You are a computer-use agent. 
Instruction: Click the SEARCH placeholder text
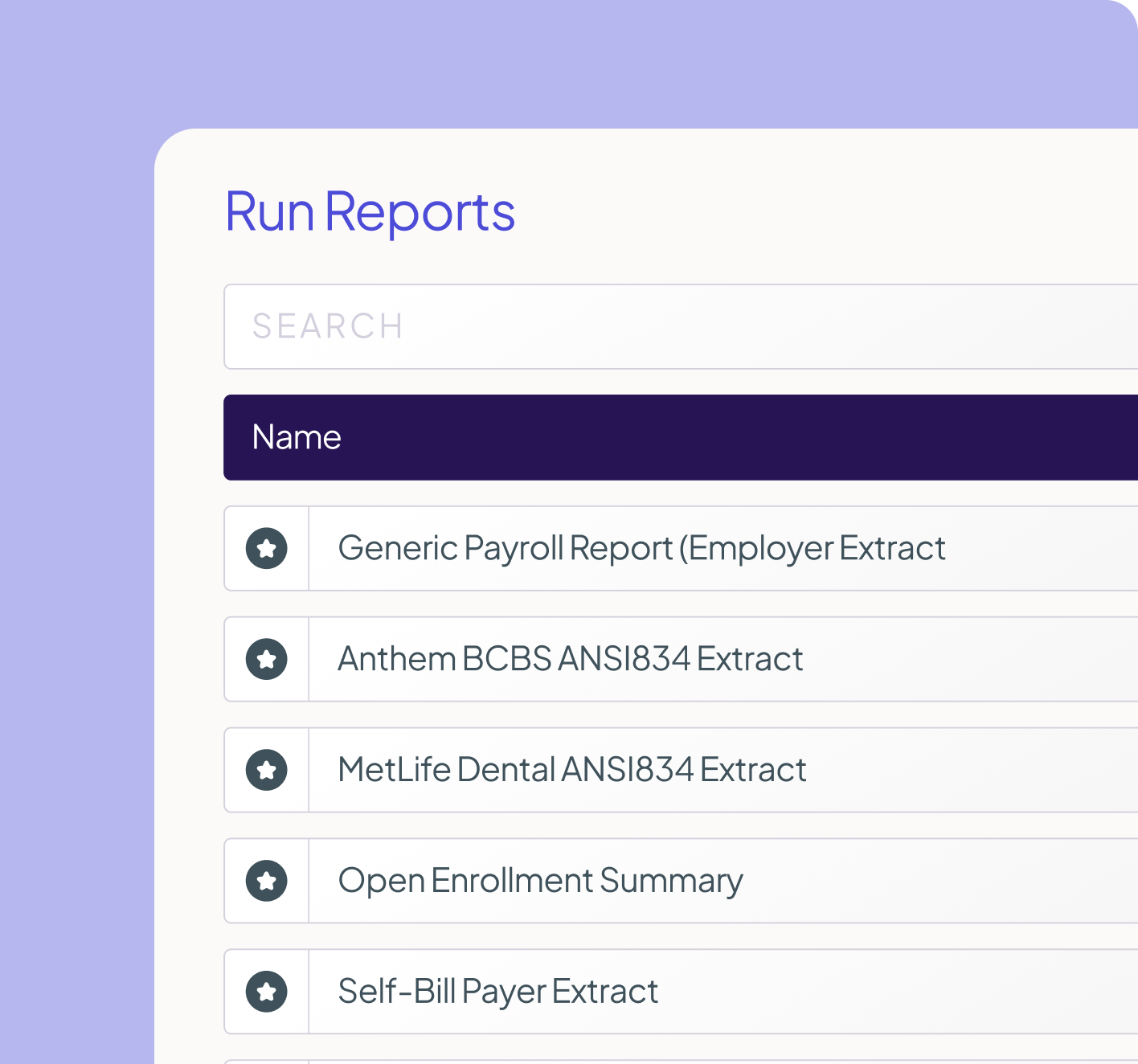(328, 327)
